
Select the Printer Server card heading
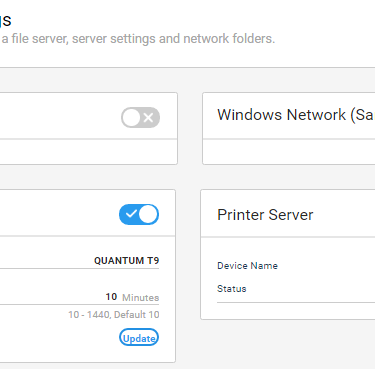coord(265,215)
